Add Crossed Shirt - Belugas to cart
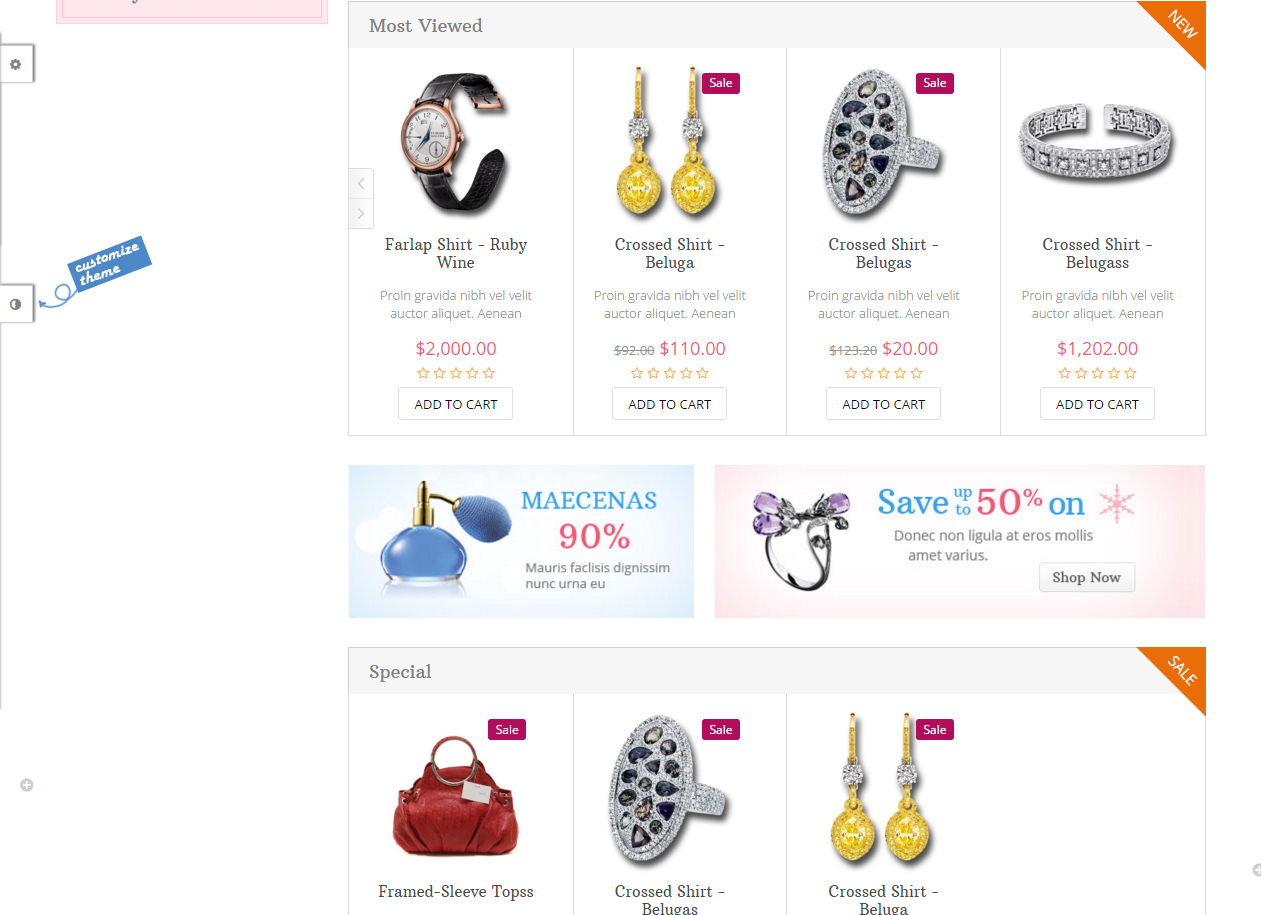The image size is (1261, 915). point(883,404)
